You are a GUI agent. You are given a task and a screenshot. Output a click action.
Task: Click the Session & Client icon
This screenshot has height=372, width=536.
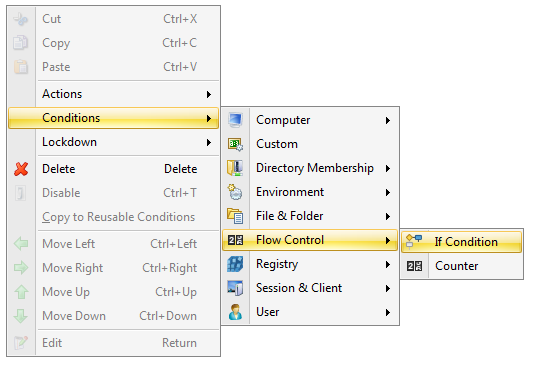click(235, 288)
